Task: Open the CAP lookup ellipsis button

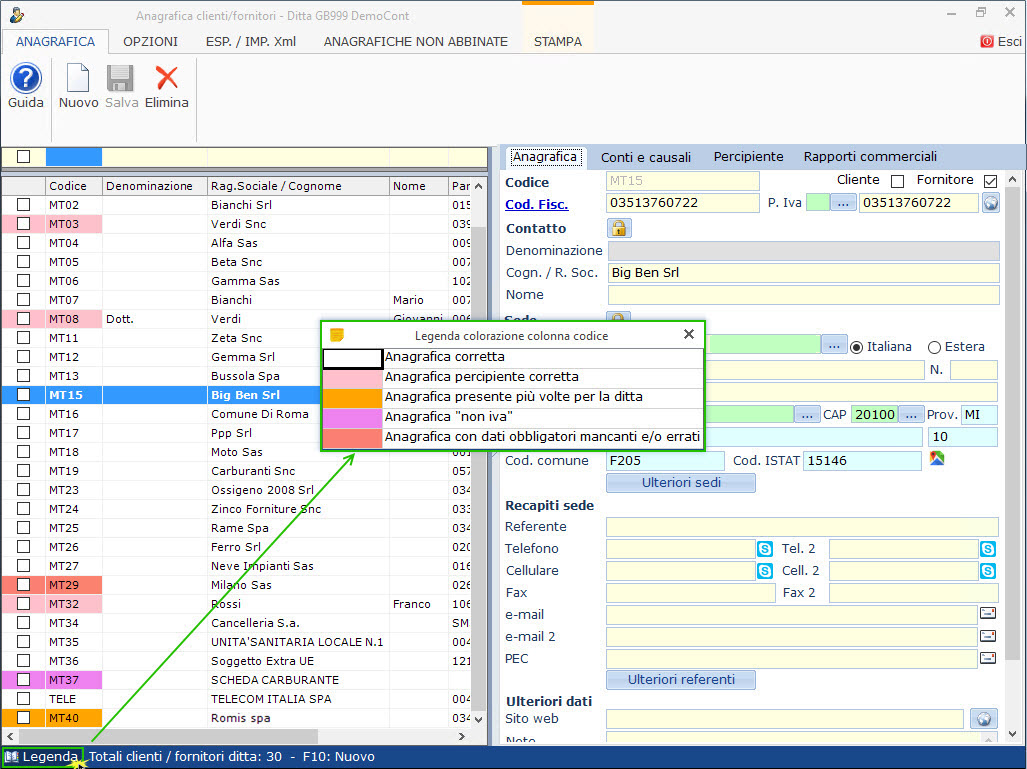Action: pos(910,414)
